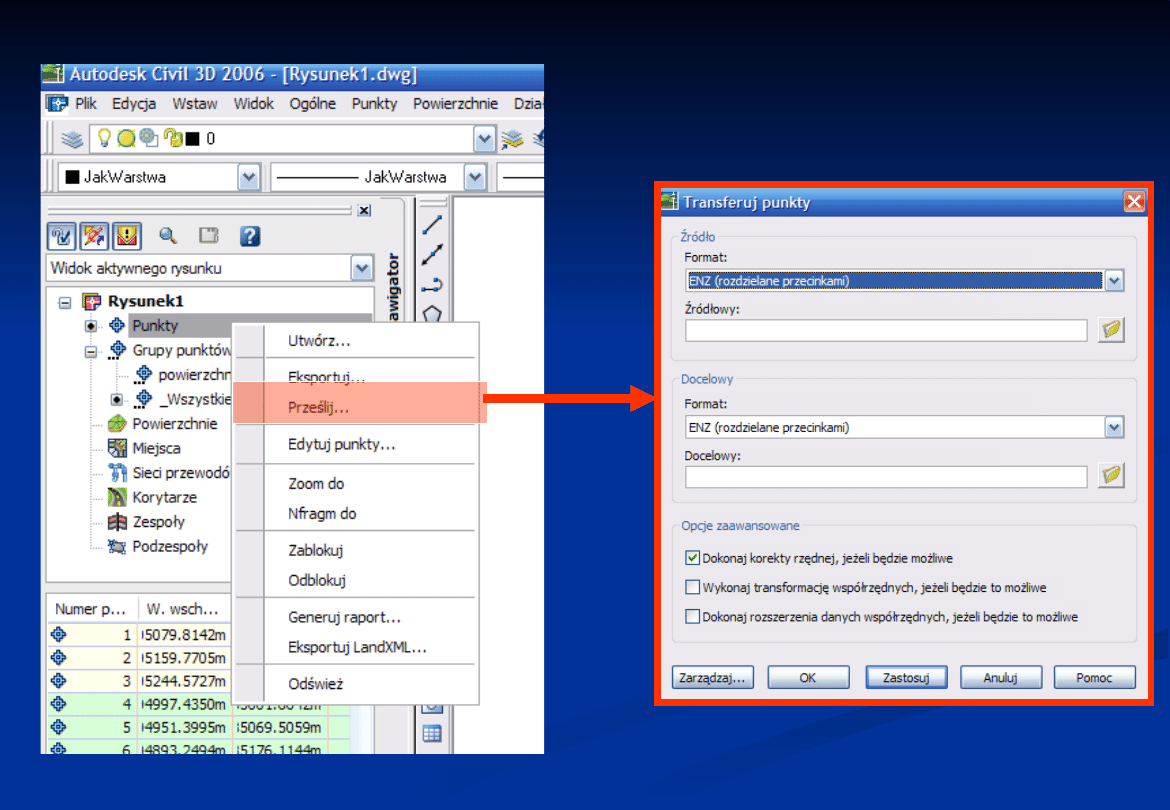
Task: Open the Widok aktywnego rysunku dropdown
Action: click(362, 269)
